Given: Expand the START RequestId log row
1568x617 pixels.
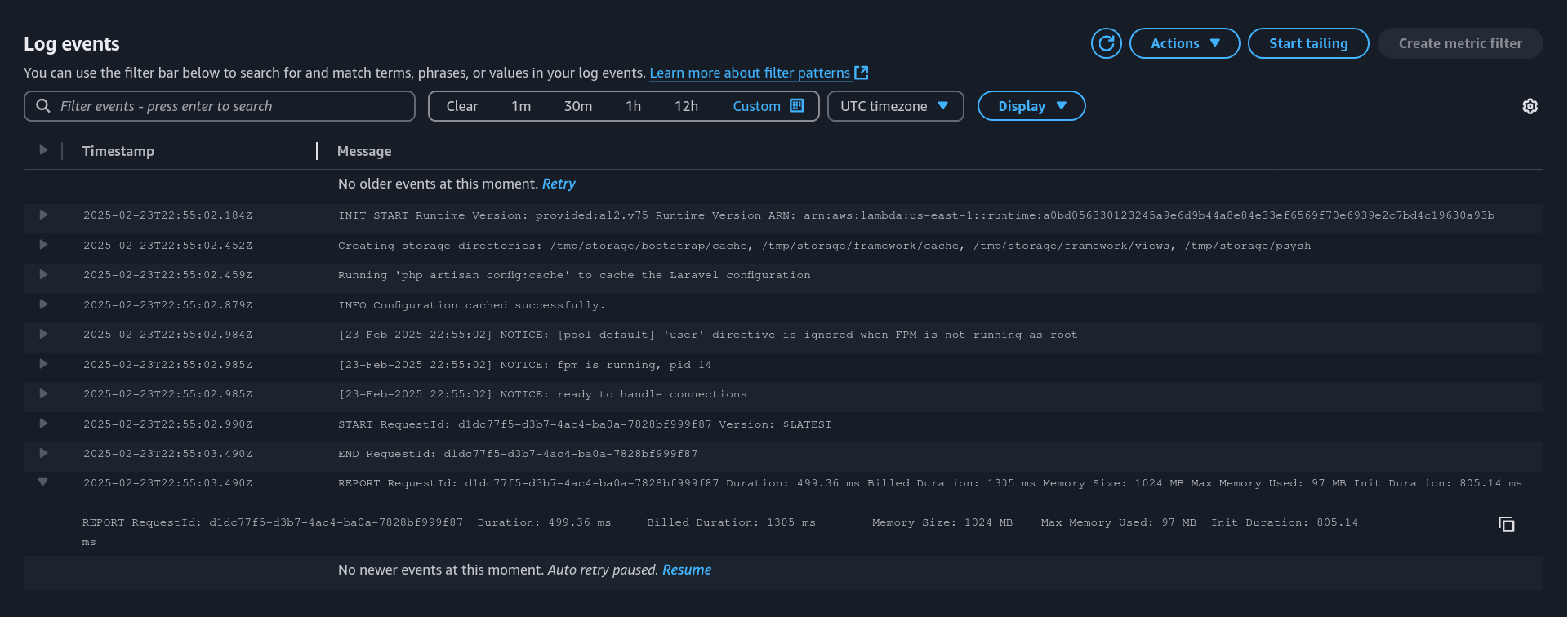Looking at the screenshot, I should point(43,424).
